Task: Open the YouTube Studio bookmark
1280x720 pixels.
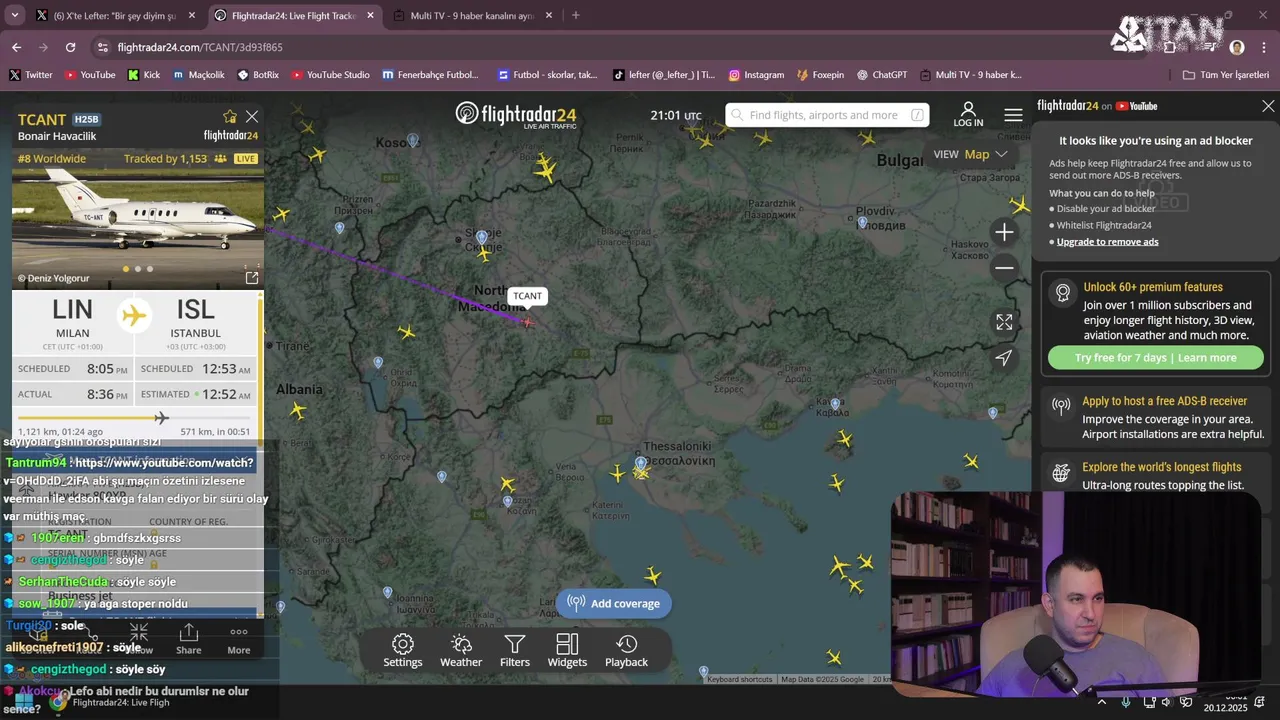Action: (x=330, y=75)
